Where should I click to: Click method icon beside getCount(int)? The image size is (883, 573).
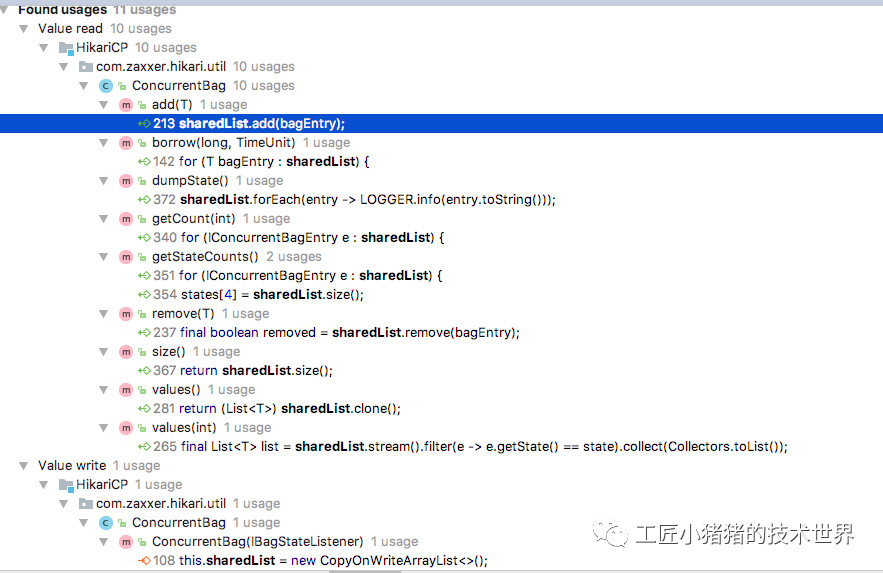pos(126,219)
